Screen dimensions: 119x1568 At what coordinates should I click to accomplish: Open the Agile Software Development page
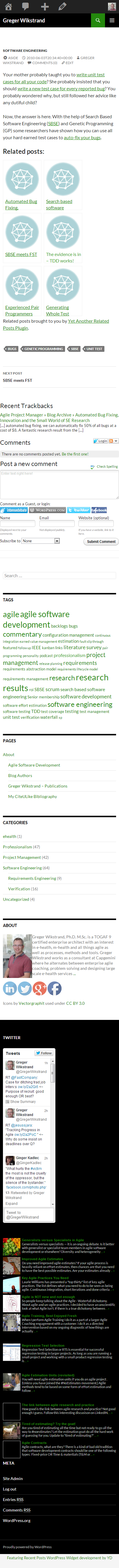point(34,765)
